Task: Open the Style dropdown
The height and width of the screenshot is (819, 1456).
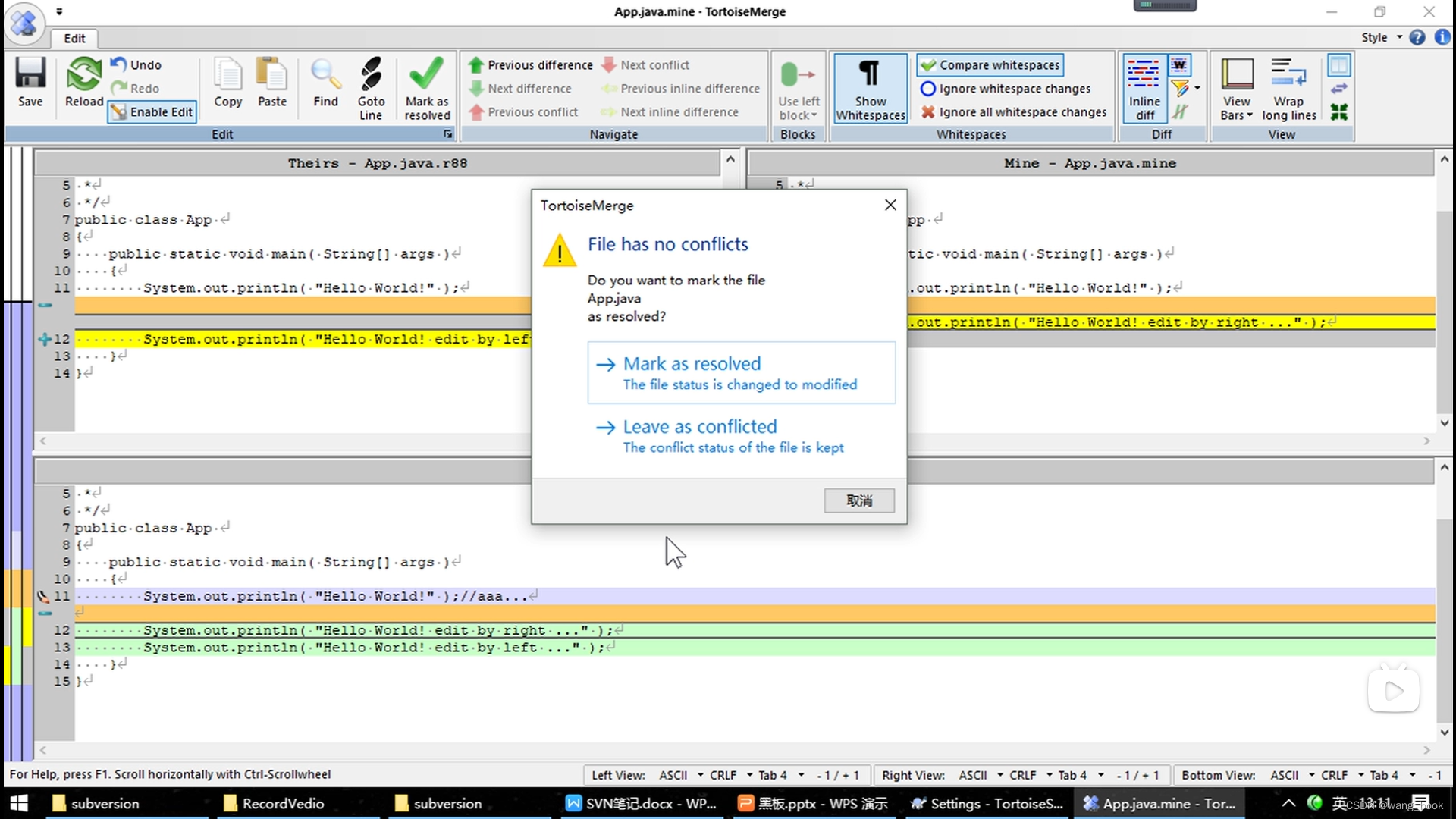Action: [x=1382, y=37]
